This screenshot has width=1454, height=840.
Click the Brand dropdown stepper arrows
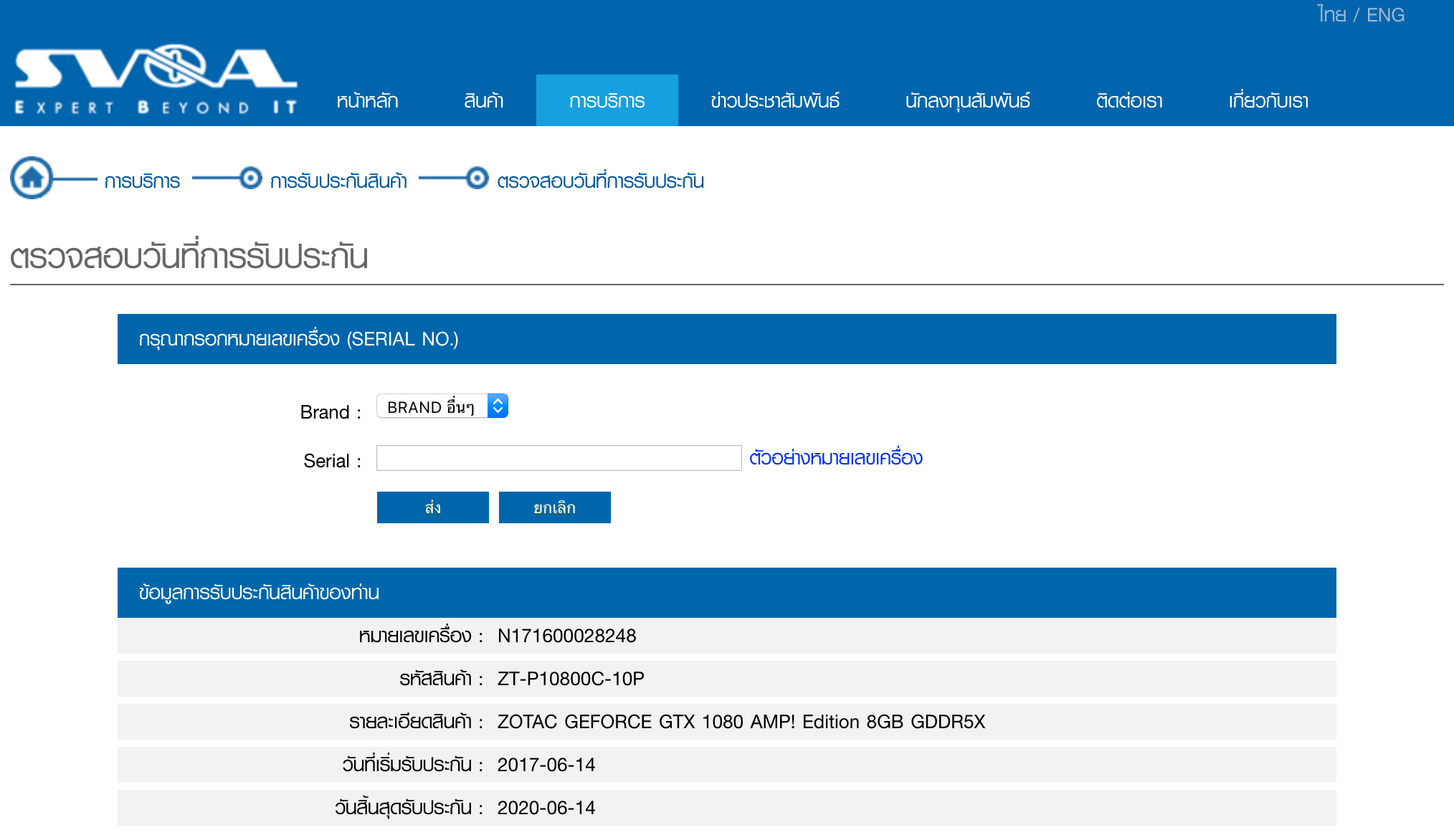coord(498,406)
